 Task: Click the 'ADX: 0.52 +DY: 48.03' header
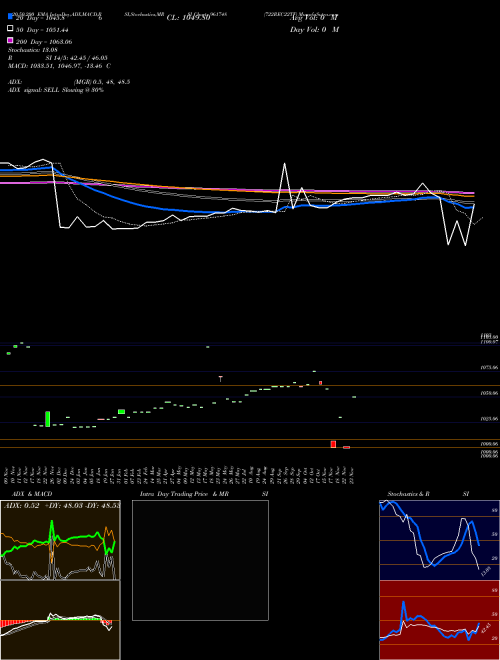(x=62, y=505)
